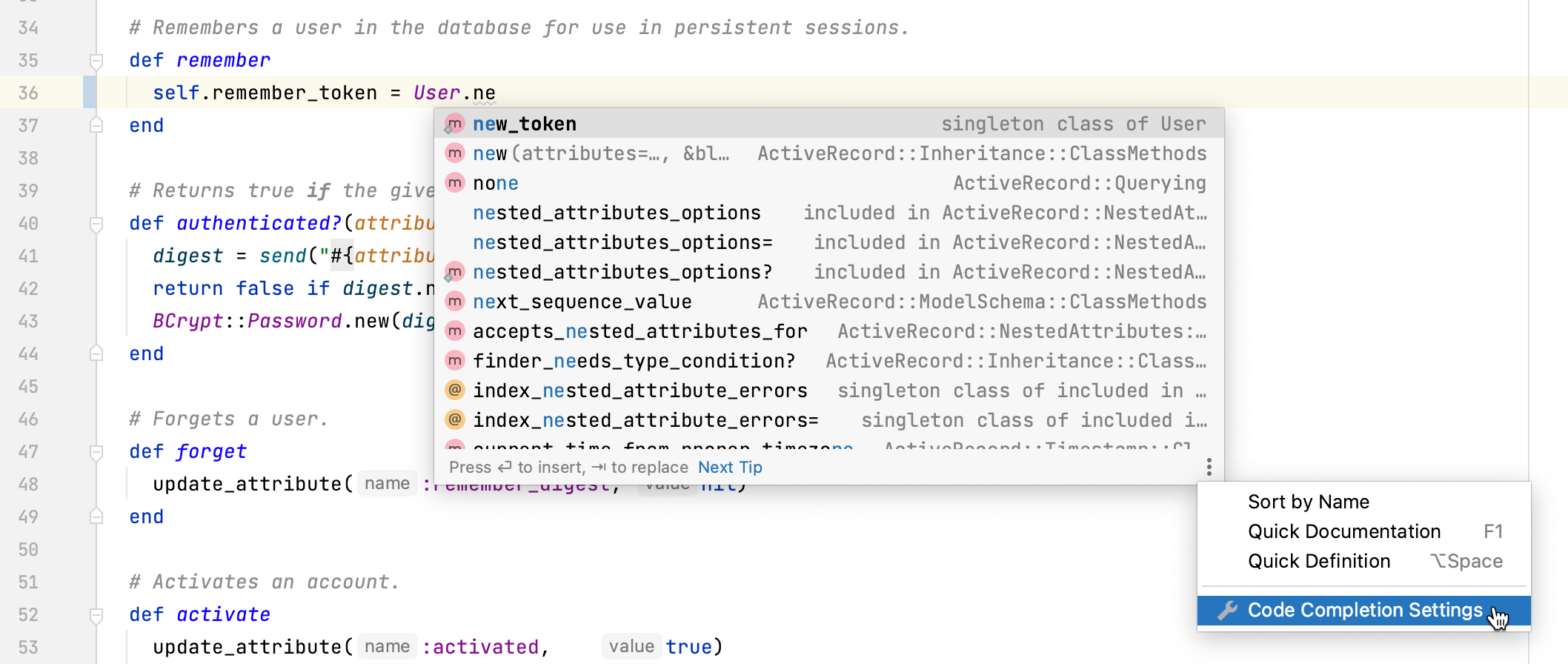Fold the activate method definition

(96, 615)
